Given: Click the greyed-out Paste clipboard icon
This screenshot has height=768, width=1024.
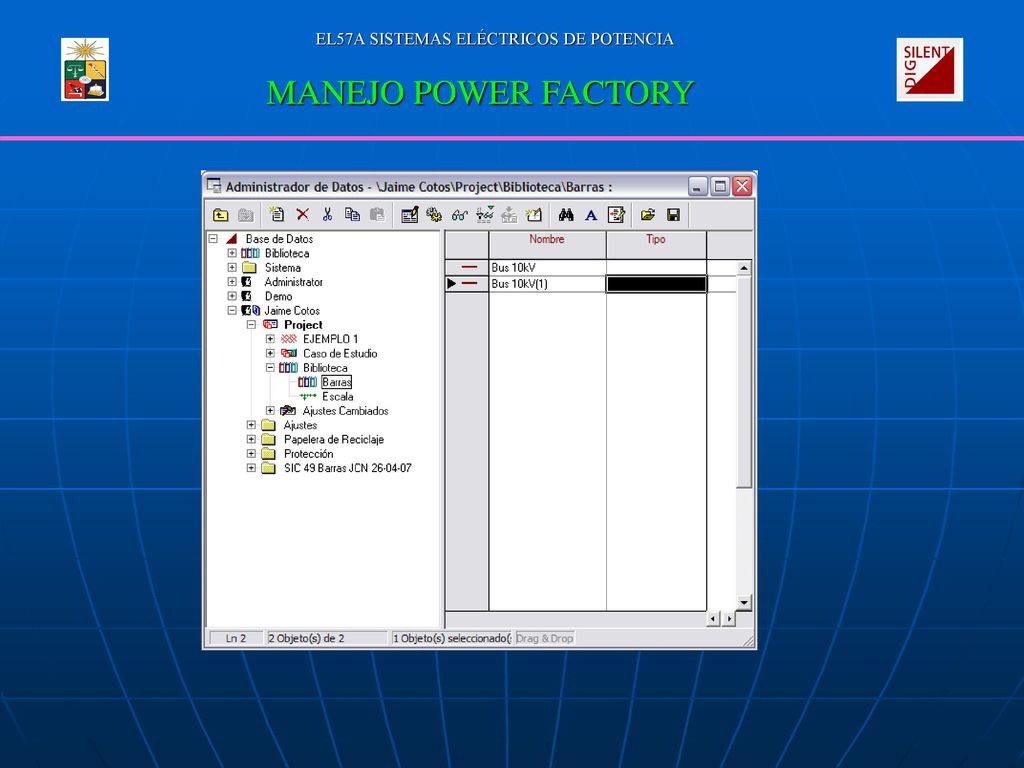Looking at the screenshot, I should [x=377, y=214].
